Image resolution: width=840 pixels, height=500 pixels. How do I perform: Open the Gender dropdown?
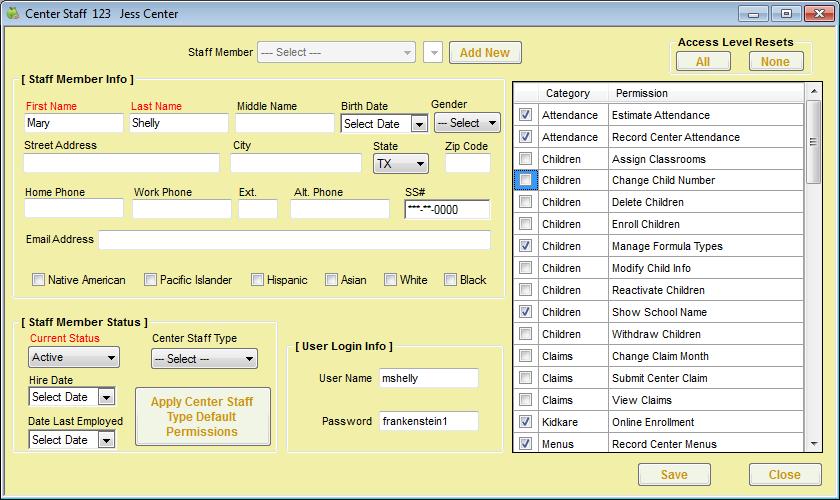pos(467,123)
